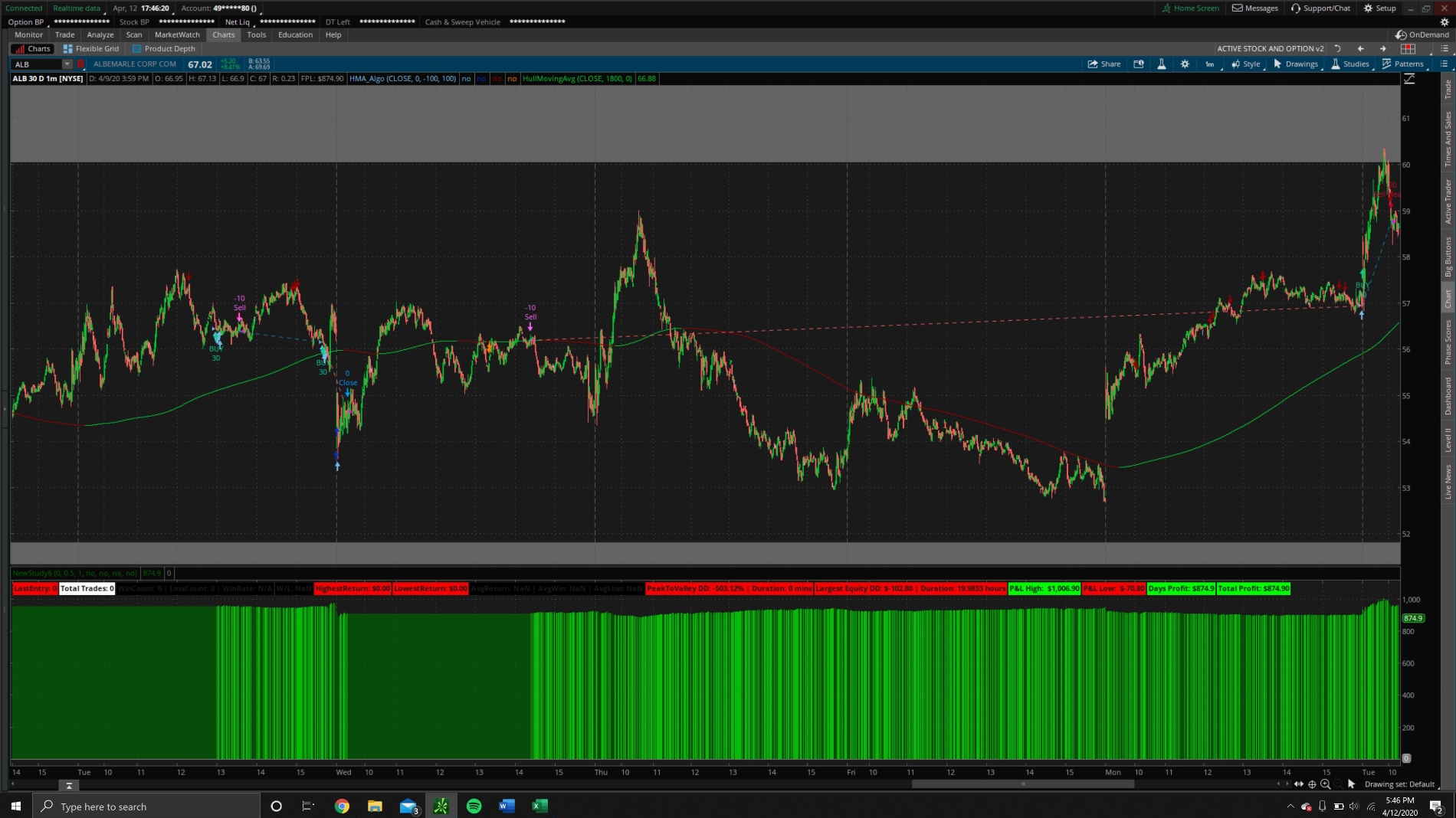Image resolution: width=1456 pixels, height=818 pixels.
Task: Open the Home Screen
Action: [1191, 8]
